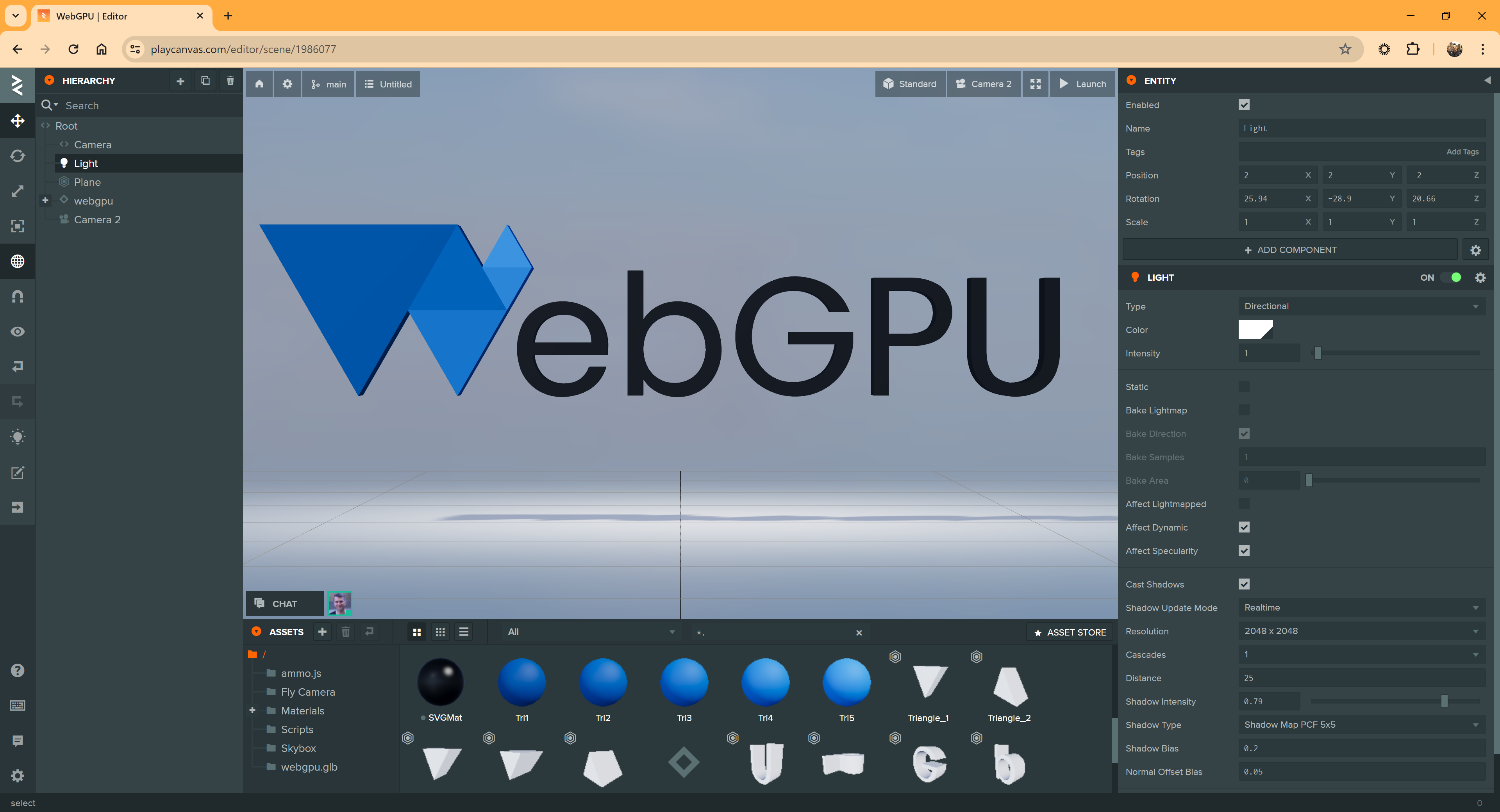This screenshot has width=1500, height=812.
Task: Open the feedback chat bubble icon
Action: 18,741
